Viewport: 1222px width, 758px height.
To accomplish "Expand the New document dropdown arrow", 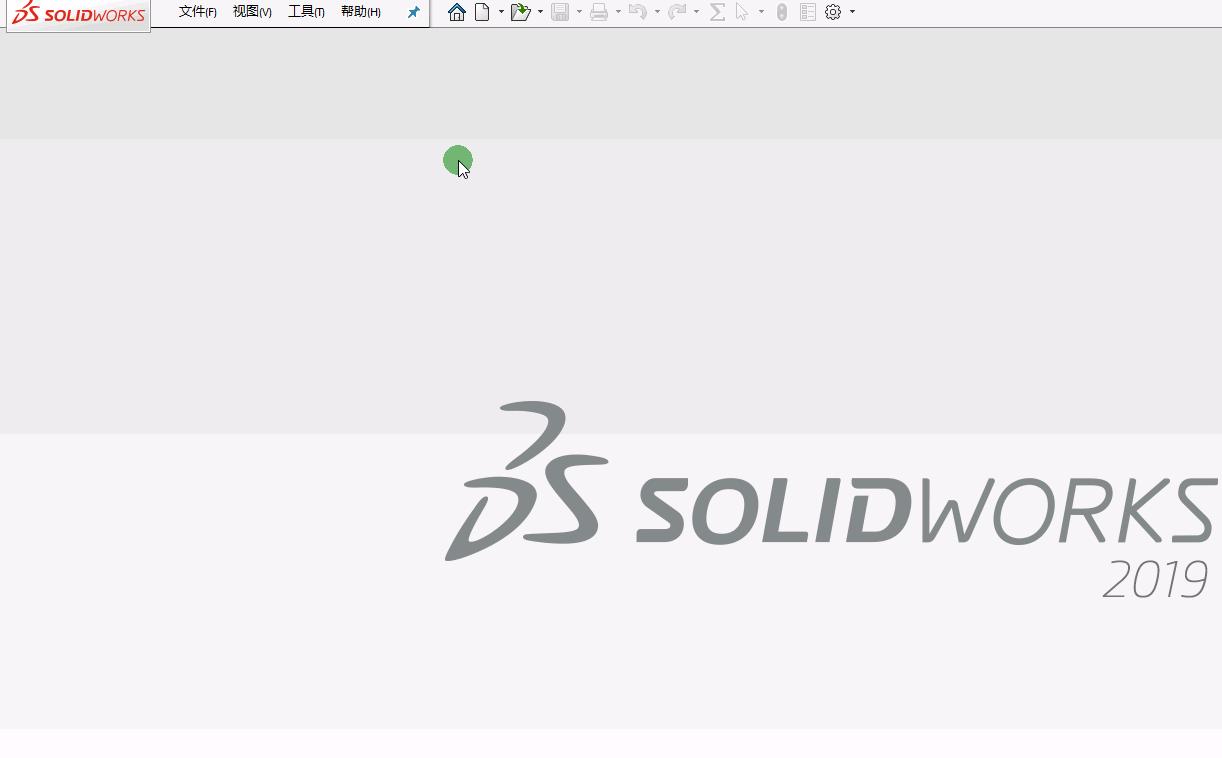I will click(x=501, y=12).
